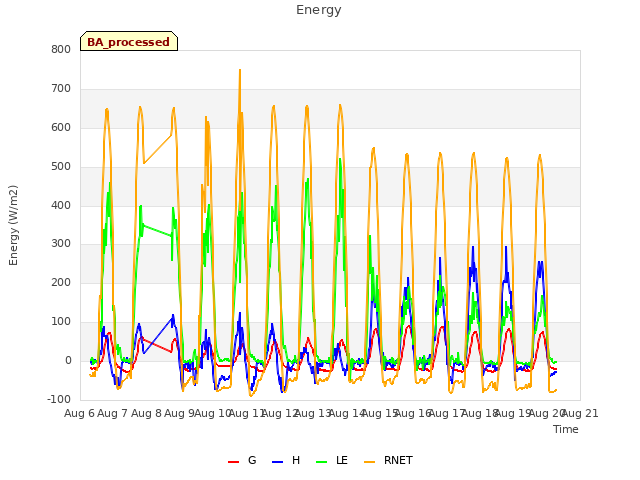Click the 700 y-axis tick label

coord(61,89)
